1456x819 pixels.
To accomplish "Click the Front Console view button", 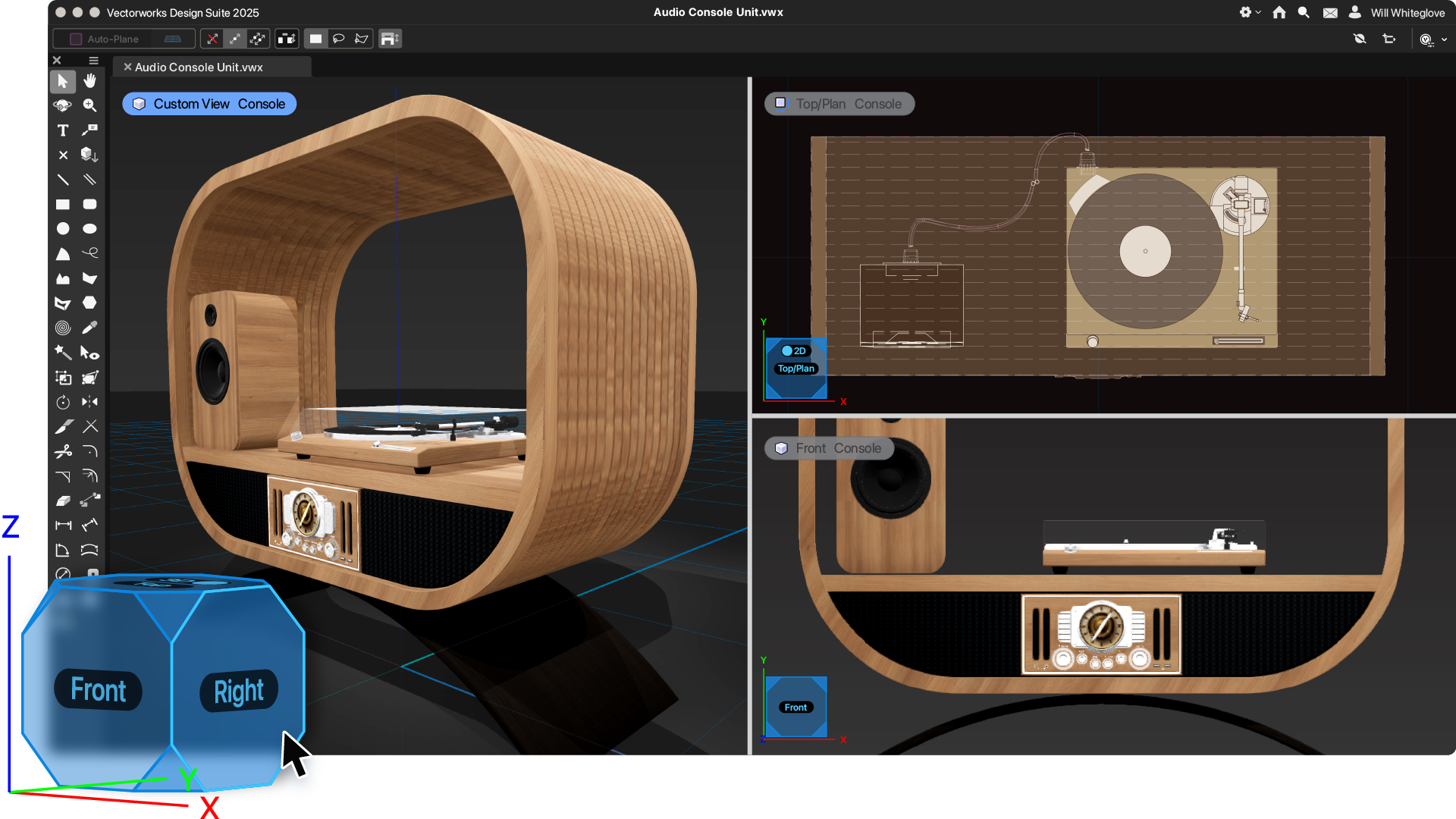I will click(x=829, y=448).
